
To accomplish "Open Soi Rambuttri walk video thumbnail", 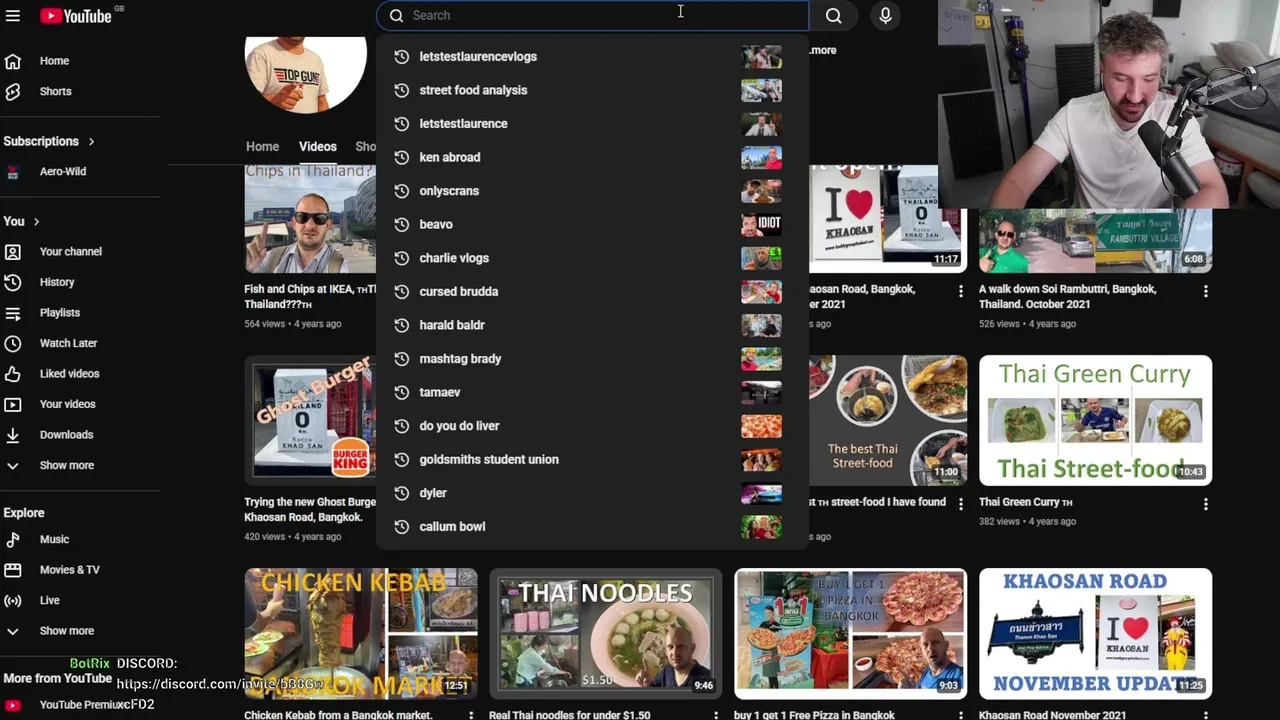I will (x=1095, y=240).
